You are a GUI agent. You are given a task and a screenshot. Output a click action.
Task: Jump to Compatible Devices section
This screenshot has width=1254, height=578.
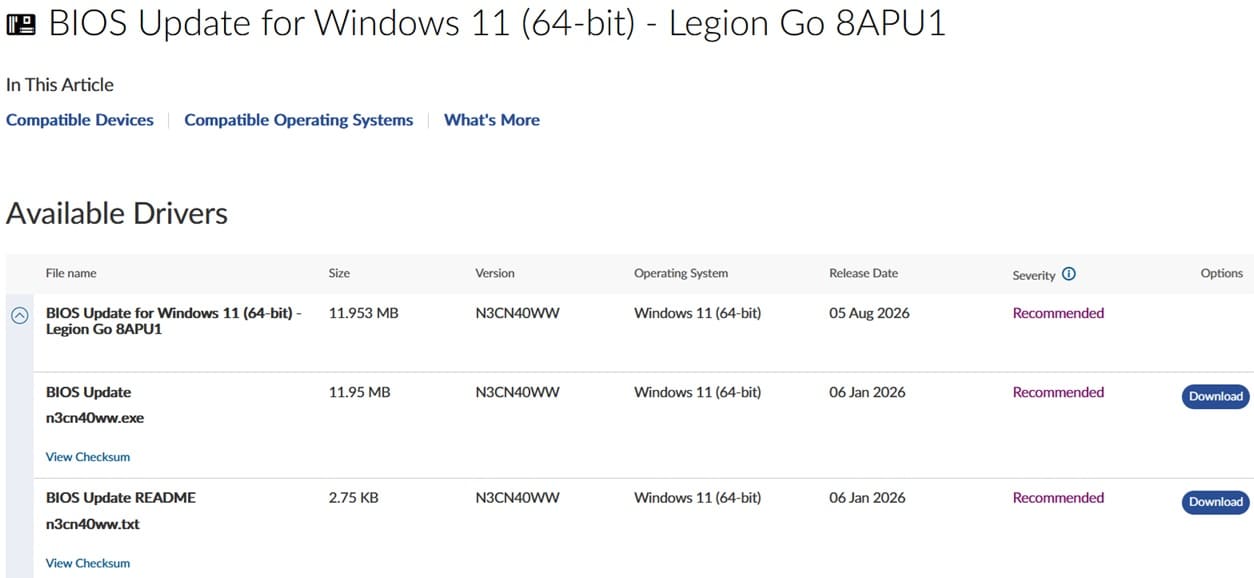80,120
